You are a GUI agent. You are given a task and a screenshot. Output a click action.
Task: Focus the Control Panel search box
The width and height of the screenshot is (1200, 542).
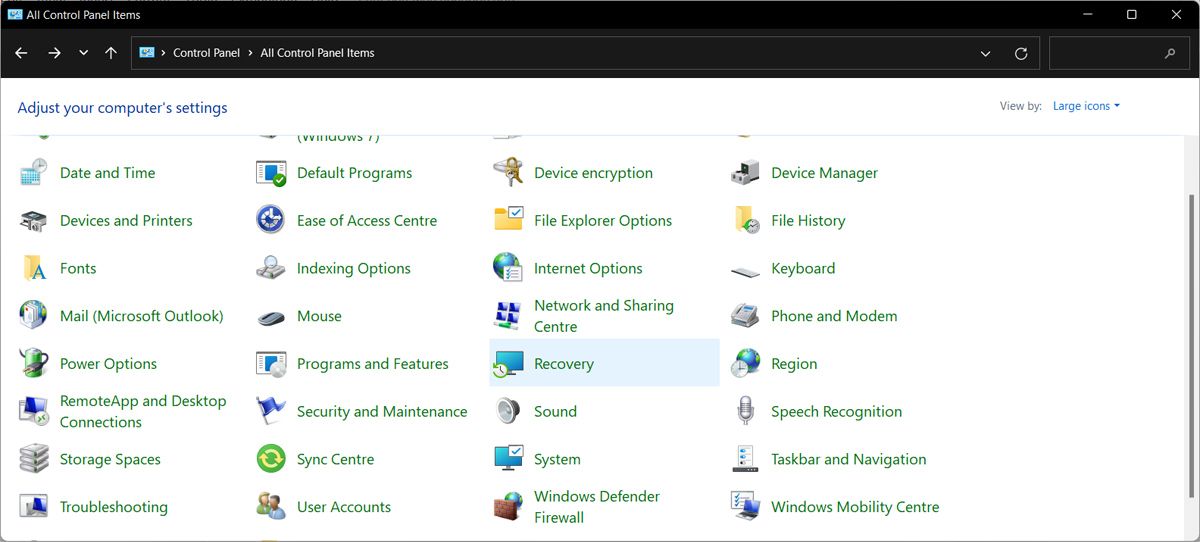[1119, 53]
